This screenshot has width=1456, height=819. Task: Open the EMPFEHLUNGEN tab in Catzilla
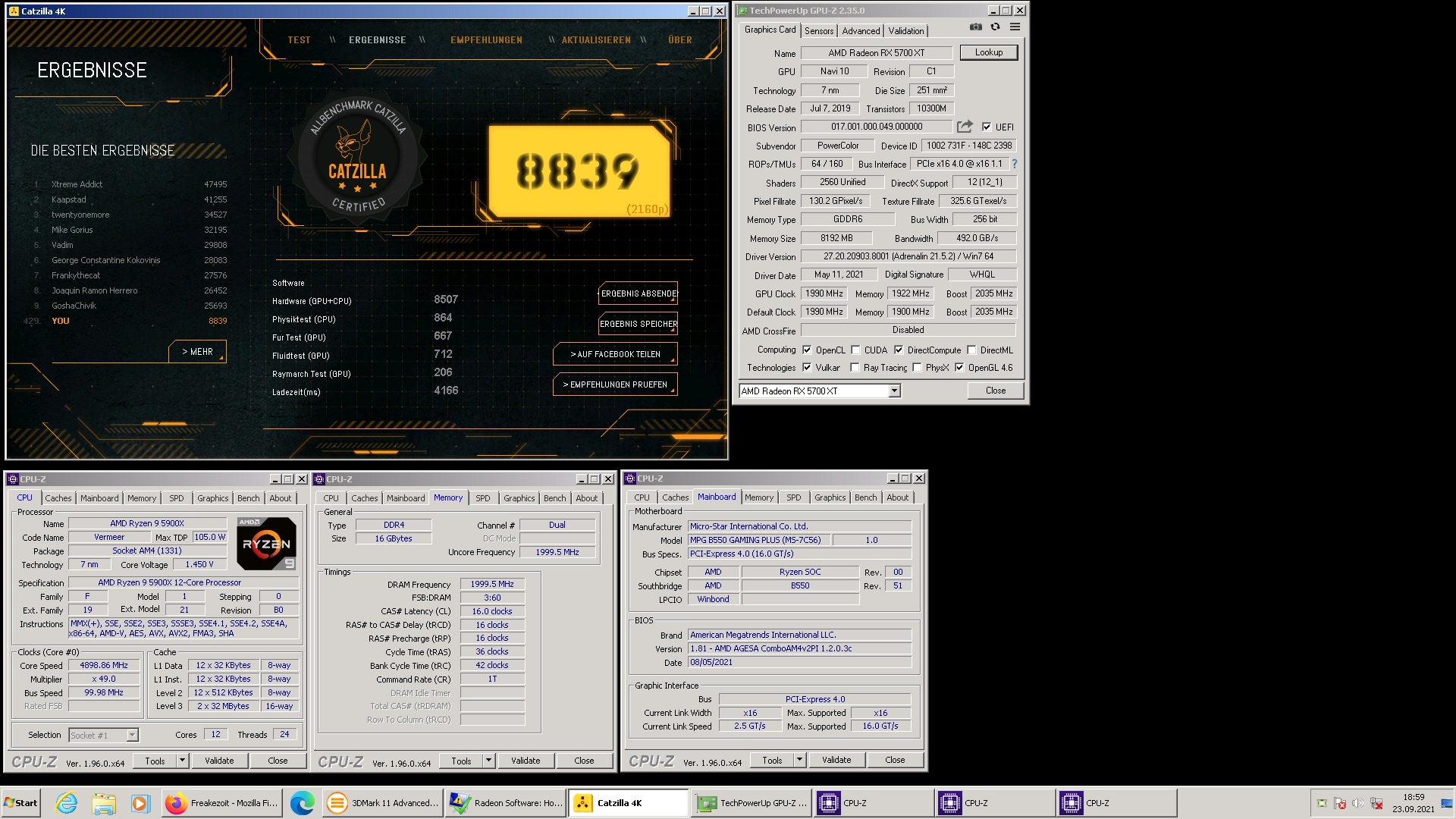[x=486, y=40]
